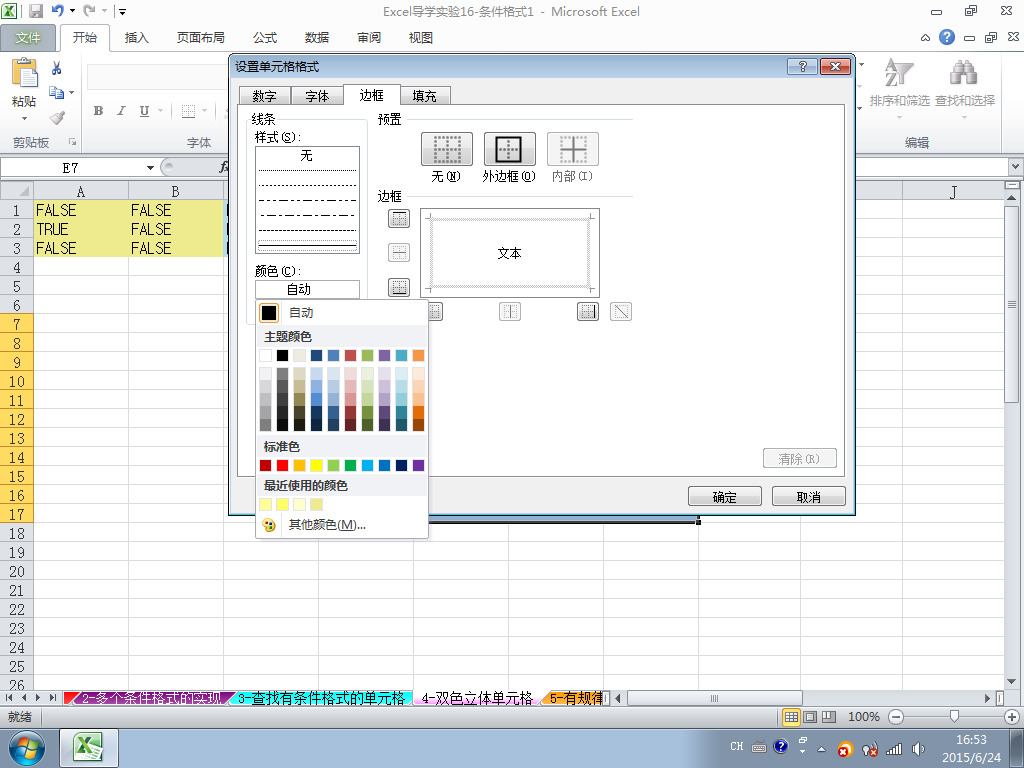
Task: Toggle the top border in the dialog
Action: (399, 219)
